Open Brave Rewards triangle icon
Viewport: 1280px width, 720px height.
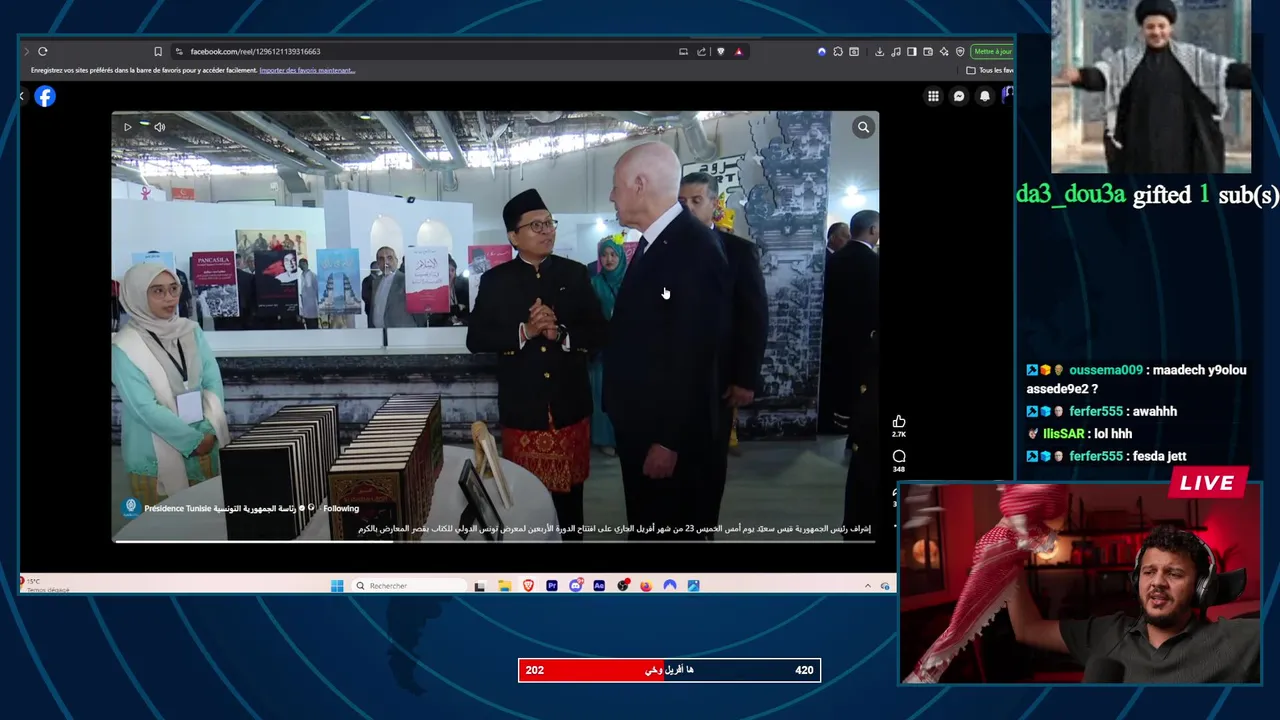coord(739,51)
